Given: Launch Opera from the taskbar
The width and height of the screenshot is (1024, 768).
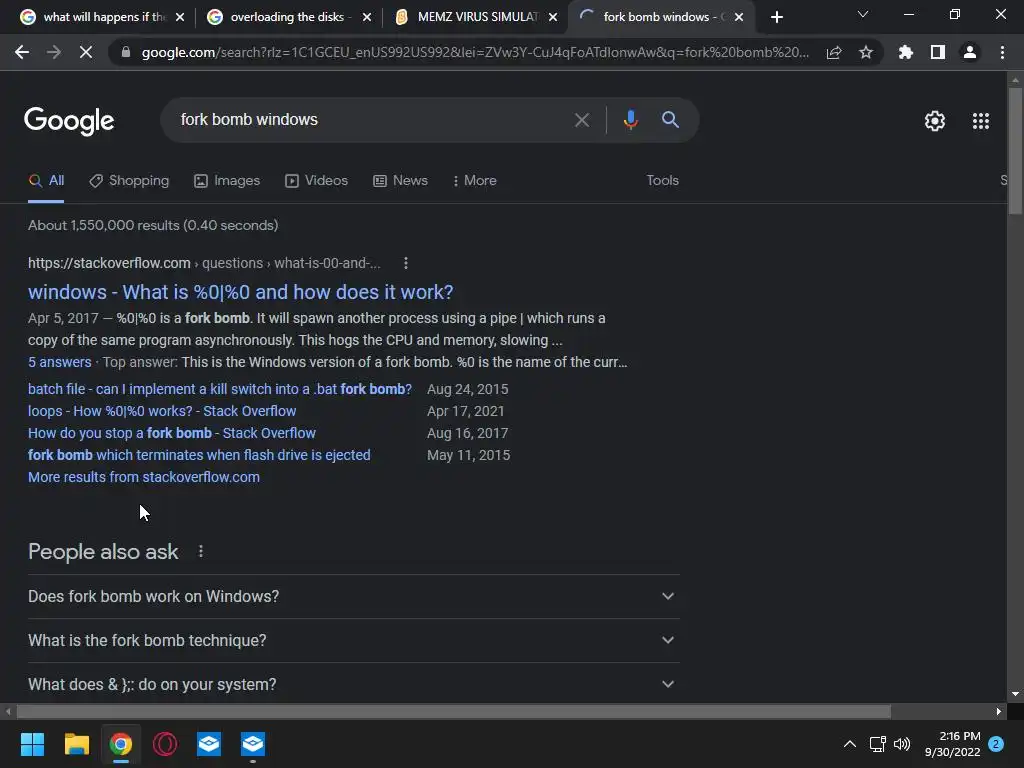Looking at the screenshot, I should point(165,744).
